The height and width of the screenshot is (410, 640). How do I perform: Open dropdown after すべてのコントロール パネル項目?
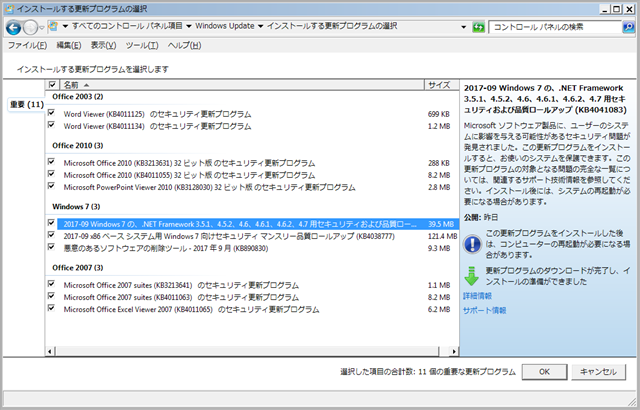pos(189,26)
